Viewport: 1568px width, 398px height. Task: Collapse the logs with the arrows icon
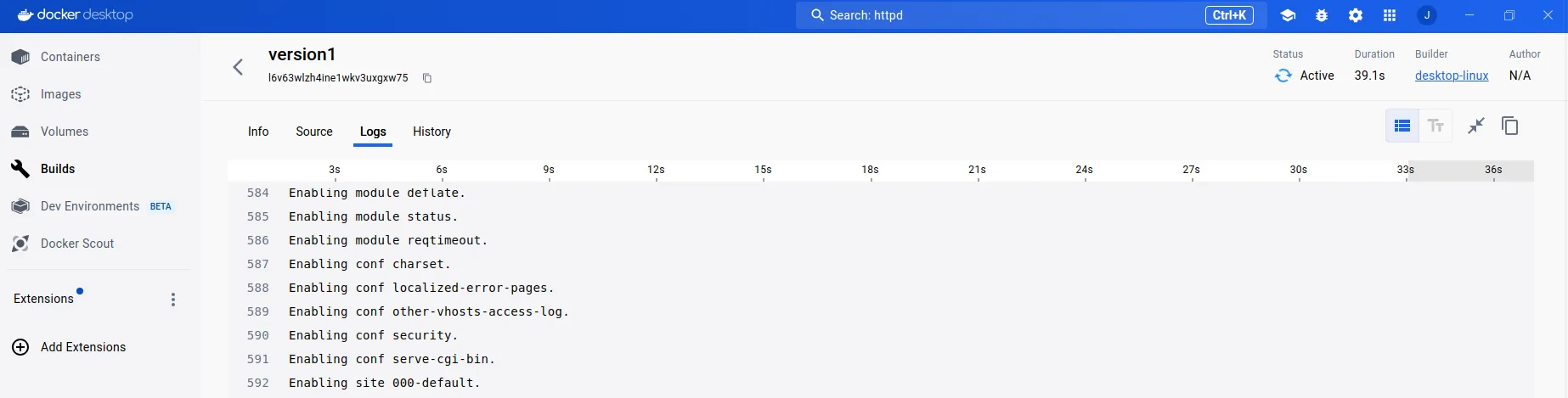[1476, 126]
